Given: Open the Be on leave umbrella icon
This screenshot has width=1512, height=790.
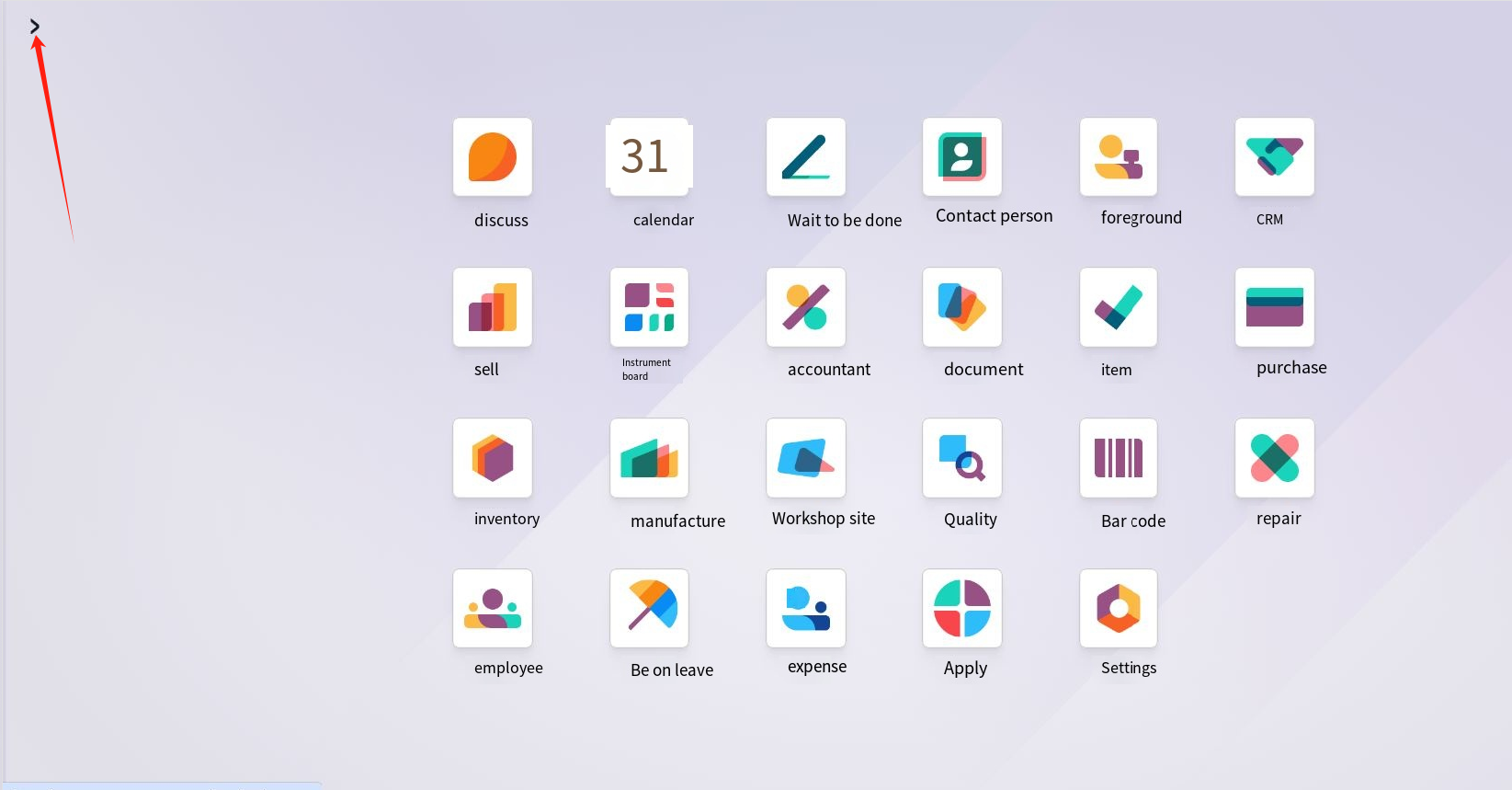Looking at the screenshot, I should coord(649,608).
